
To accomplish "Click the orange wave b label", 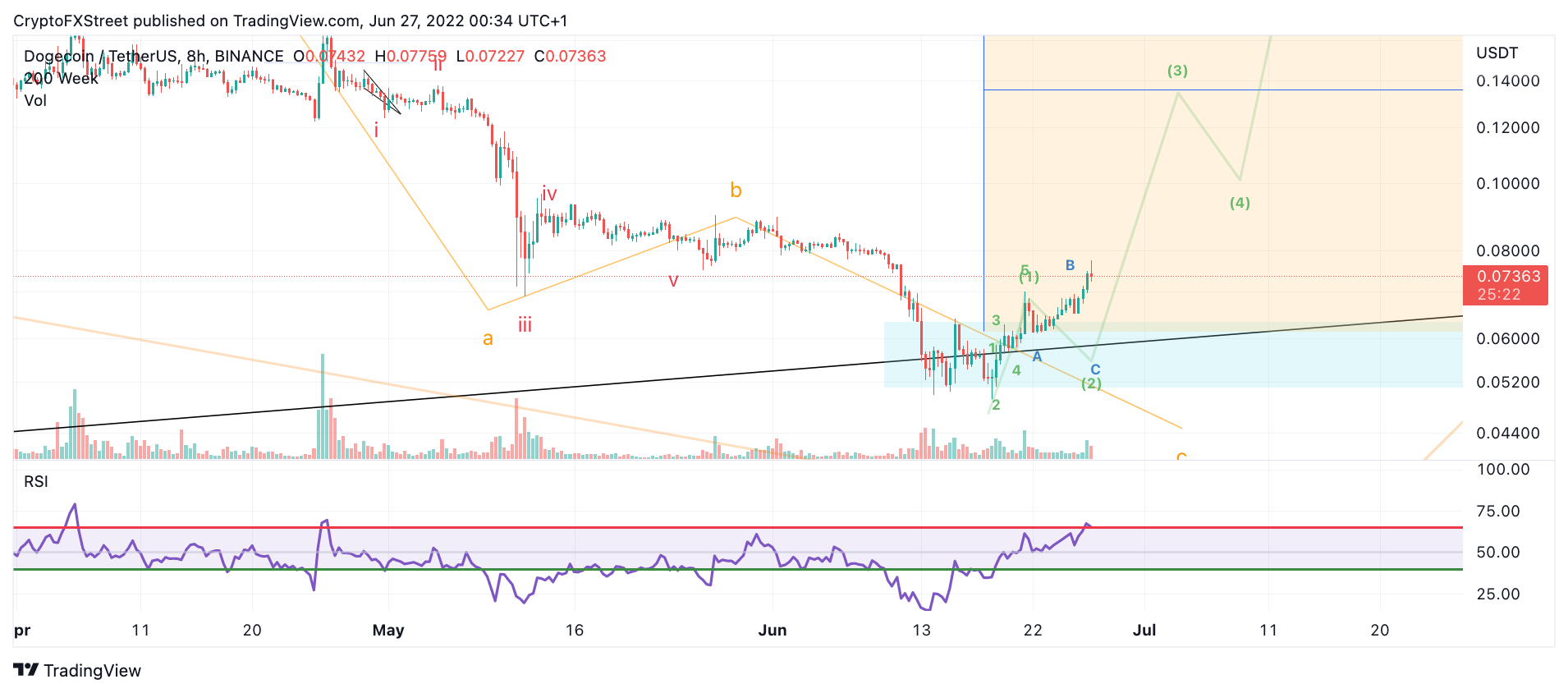I will tap(736, 190).
